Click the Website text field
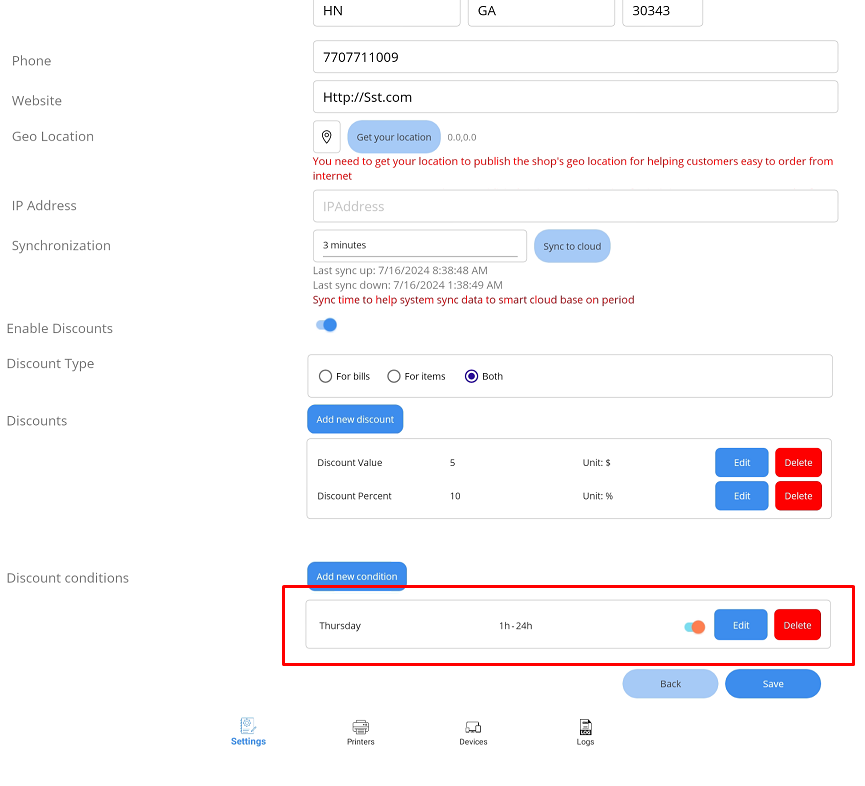Image resolution: width=865 pixels, height=786 pixels. (575, 97)
